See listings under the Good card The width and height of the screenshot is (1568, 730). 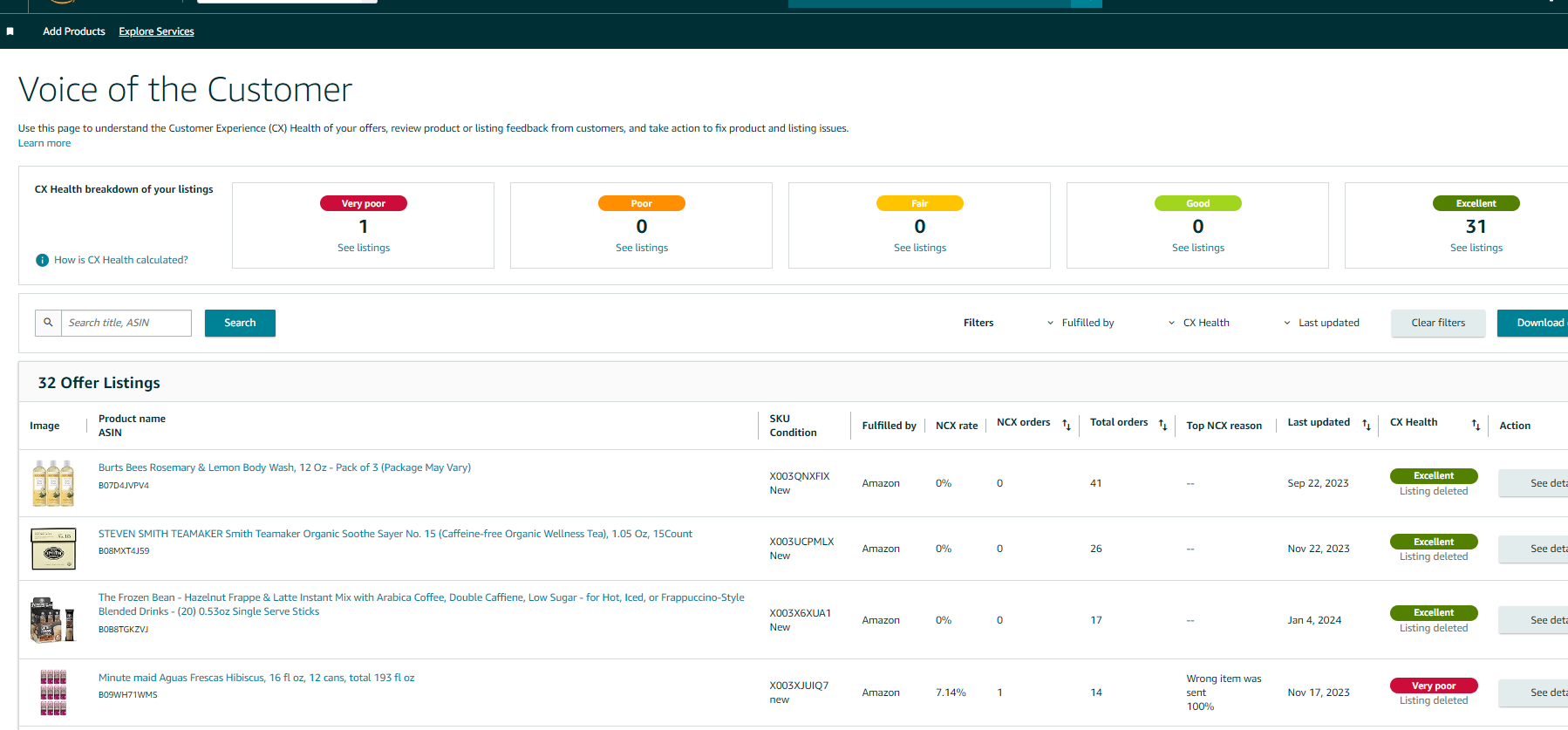coord(1198,248)
